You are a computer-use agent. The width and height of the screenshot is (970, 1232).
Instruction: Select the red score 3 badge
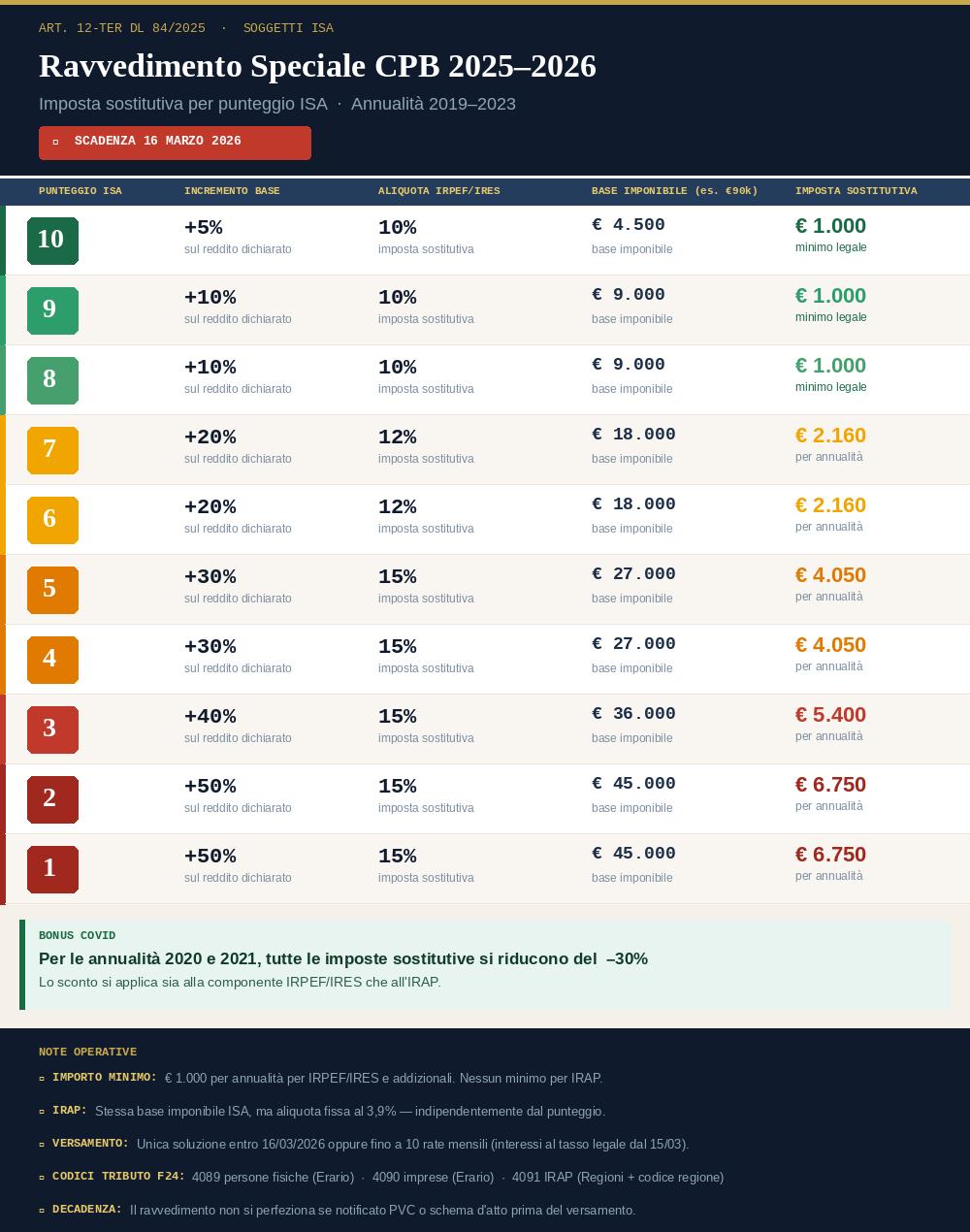point(52,729)
